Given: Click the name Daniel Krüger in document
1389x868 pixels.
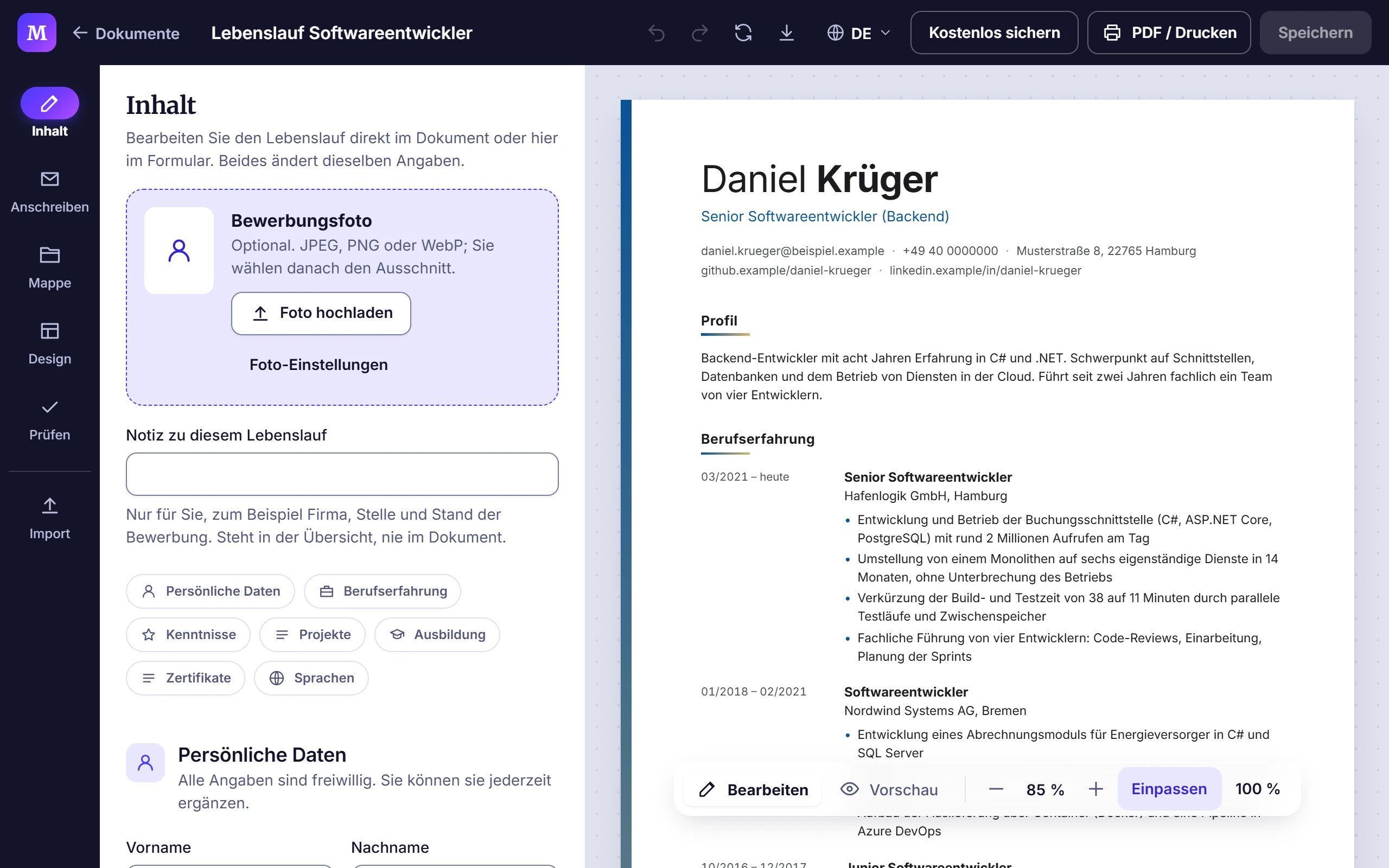Looking at the screenshot, I should (x=819, y=179).
